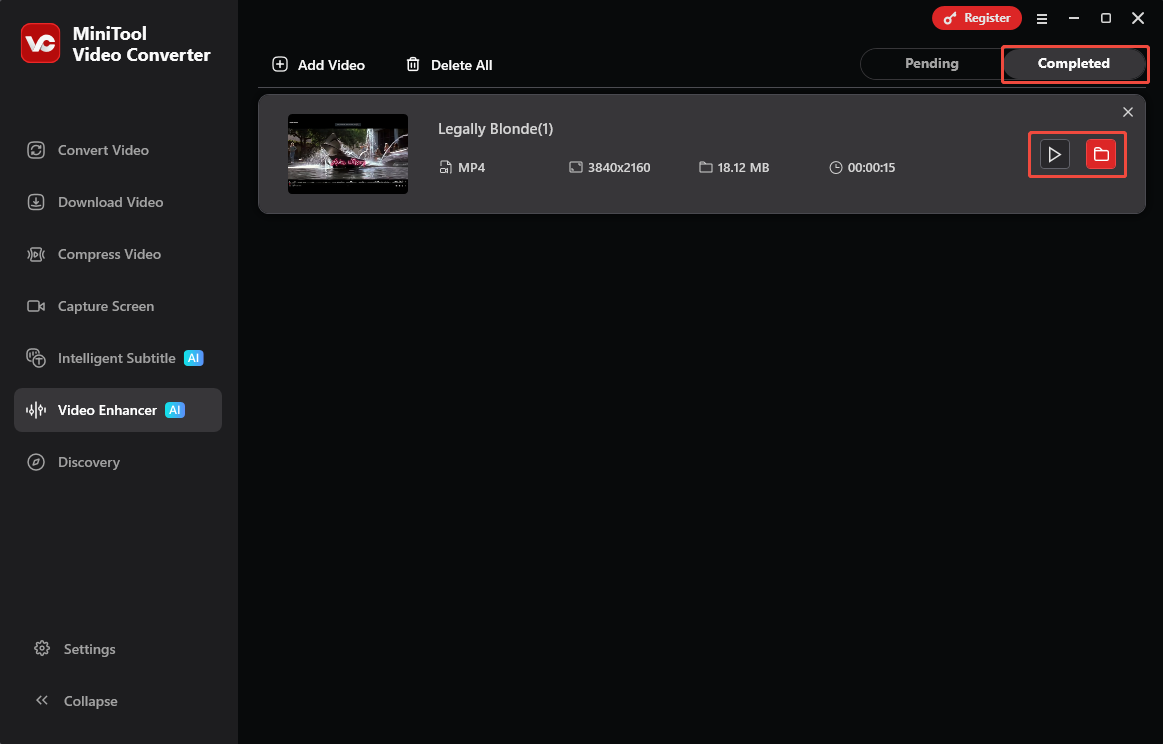This screenshot has height=744, width=1163.
Task: Click the Legally Blonde(1) video thumbnail
Action: pyautogui.click(x=347, y=154)
